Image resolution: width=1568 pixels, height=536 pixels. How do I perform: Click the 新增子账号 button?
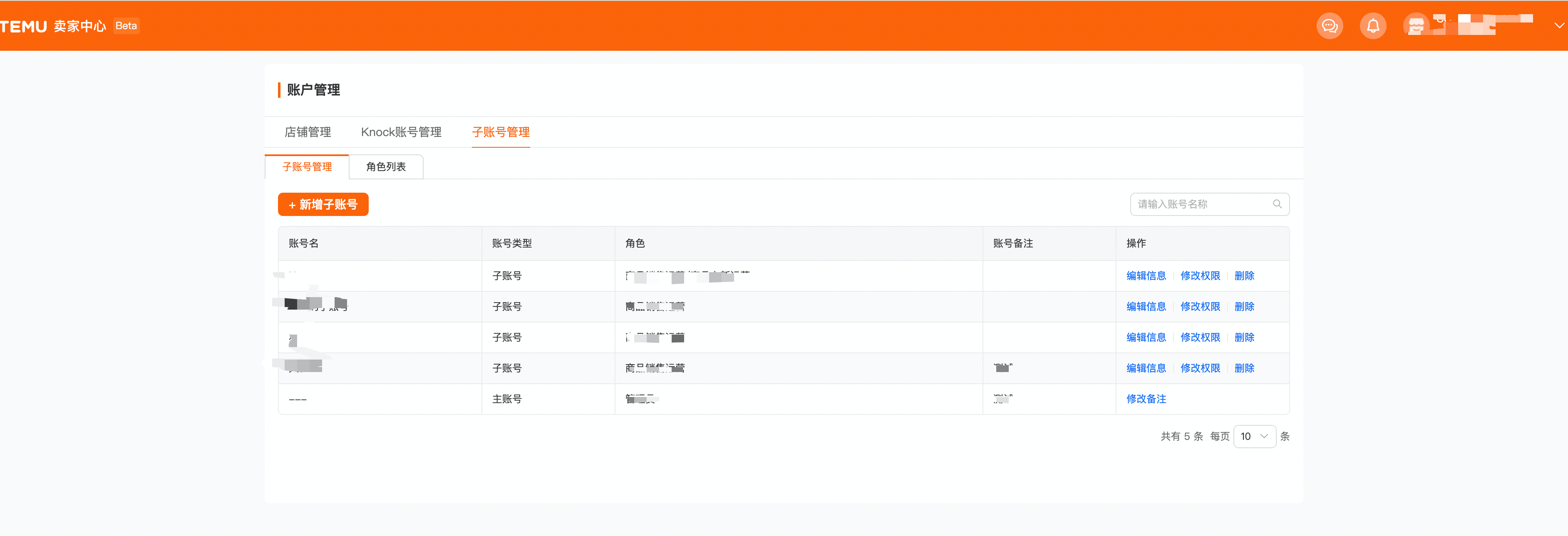pos(323,204)
